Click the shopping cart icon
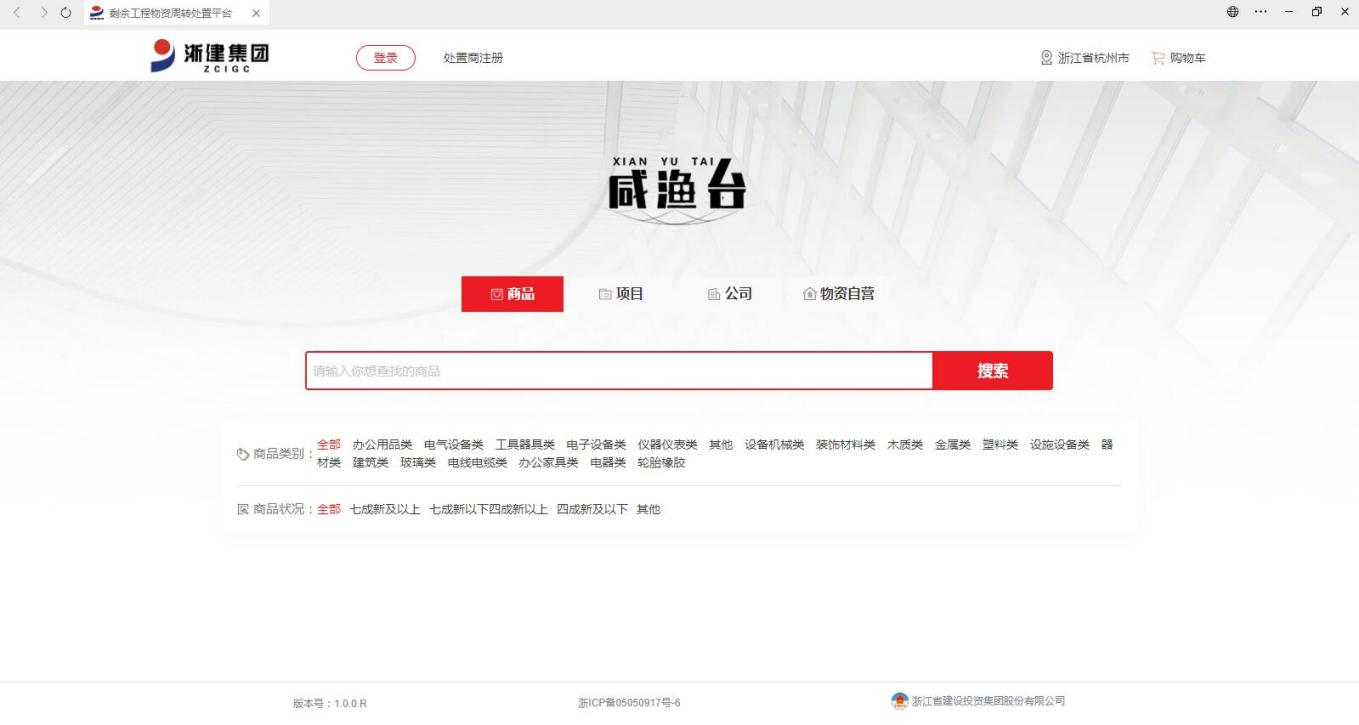 pyautogui.click(x=1158, y=58)
